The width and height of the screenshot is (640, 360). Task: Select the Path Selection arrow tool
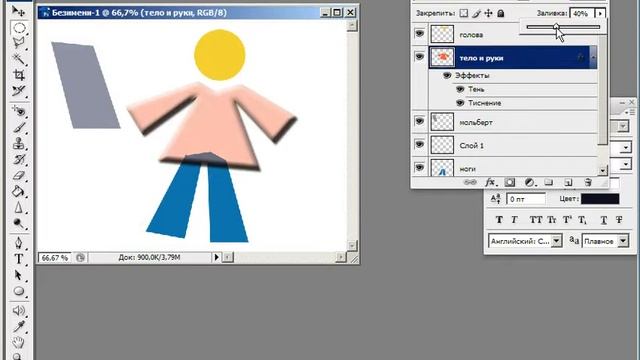pyautogui.click(x=19, y=276)
